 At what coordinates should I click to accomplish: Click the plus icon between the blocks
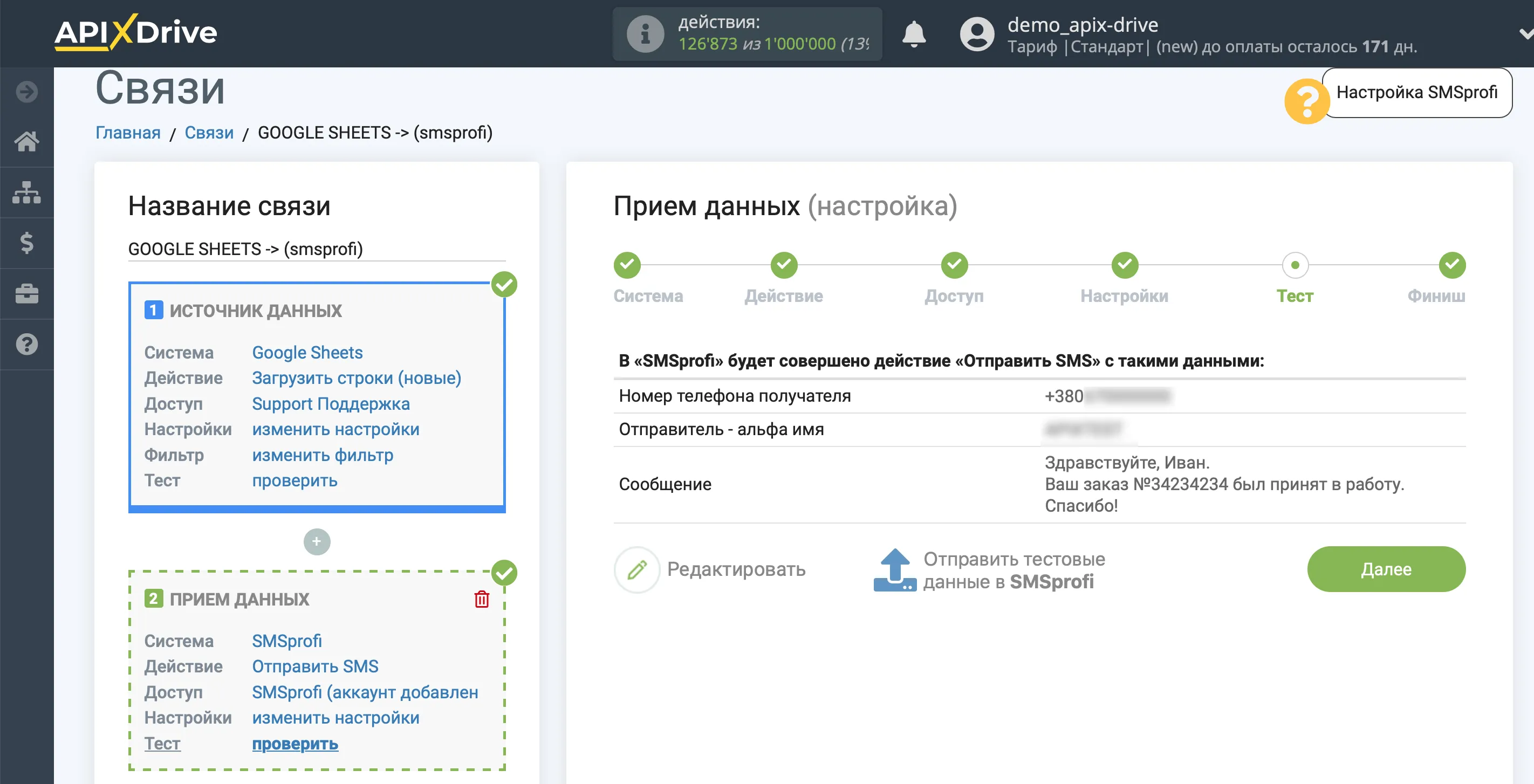coord(317,541)
